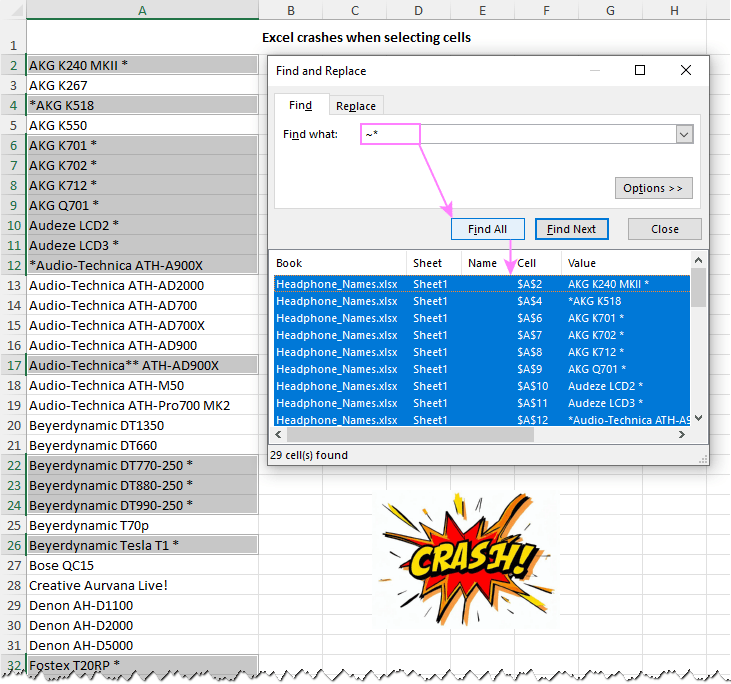
Task: Select result row for cell $A$8
Action: coord(482,352)
